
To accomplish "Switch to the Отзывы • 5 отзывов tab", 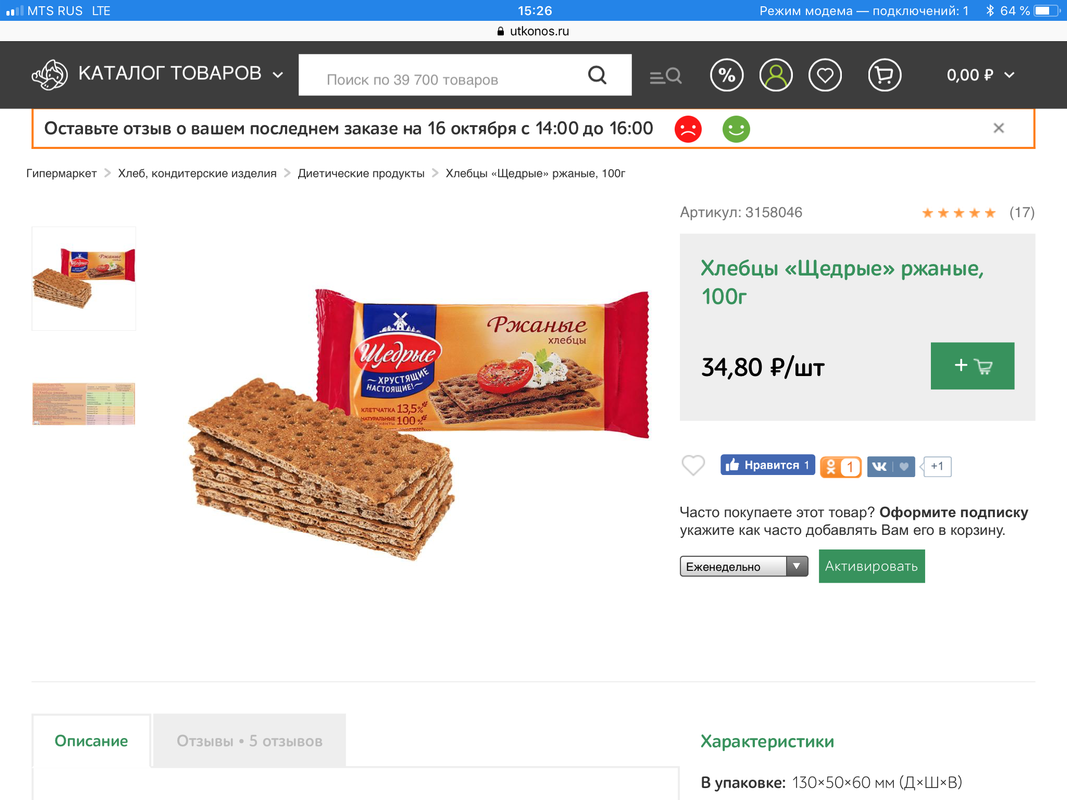I will (250, 741).
